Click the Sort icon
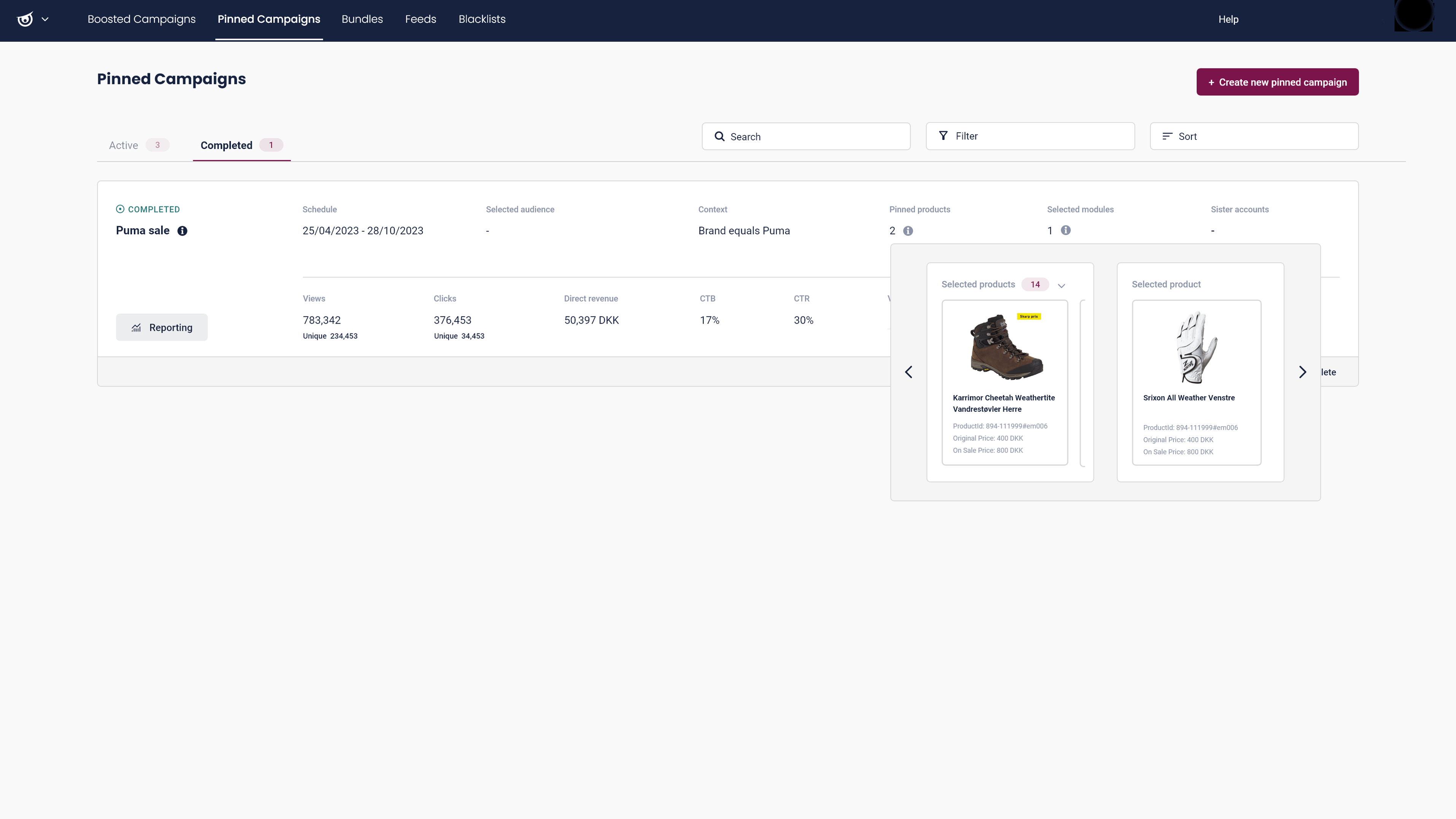This screenshot has width=1456, height=819. click(x=1168, y=136)
